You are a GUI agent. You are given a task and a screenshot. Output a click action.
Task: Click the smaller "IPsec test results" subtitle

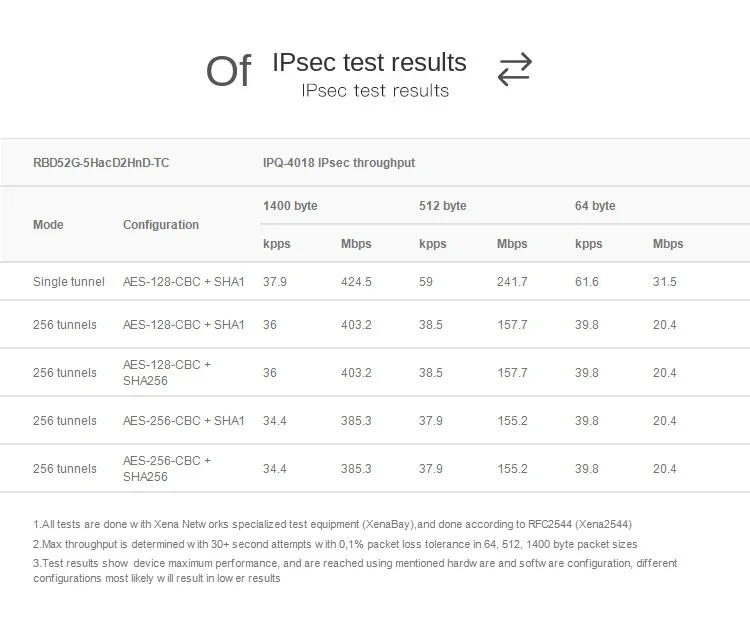(375, 91)
